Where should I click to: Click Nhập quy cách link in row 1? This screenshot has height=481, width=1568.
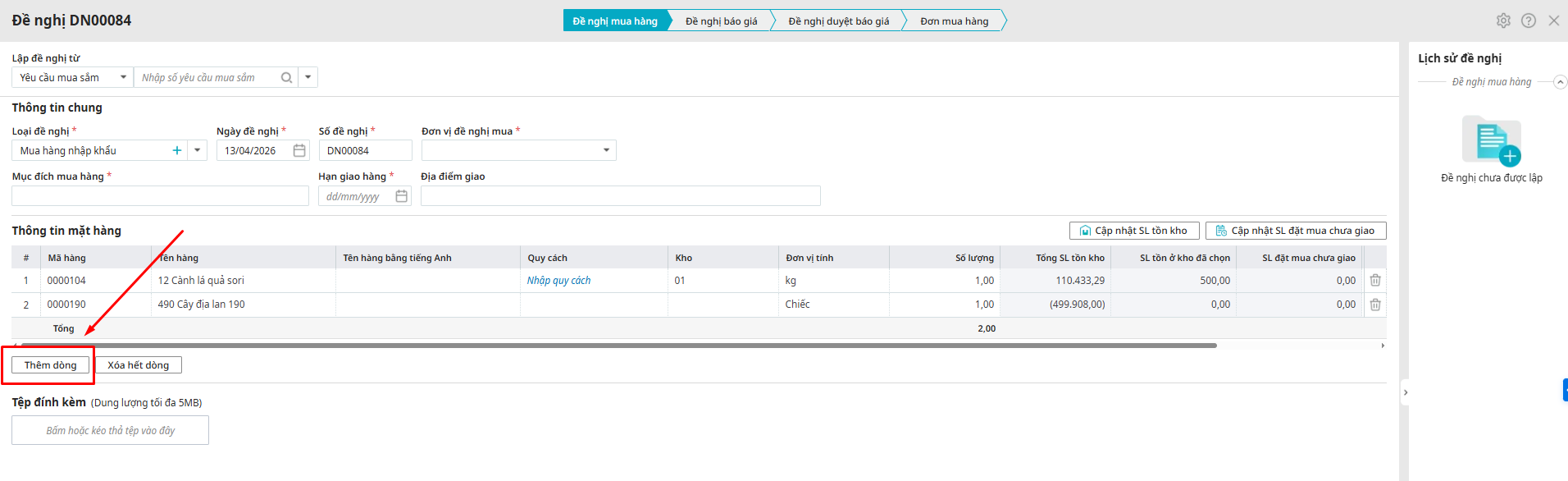coord(558,281)
